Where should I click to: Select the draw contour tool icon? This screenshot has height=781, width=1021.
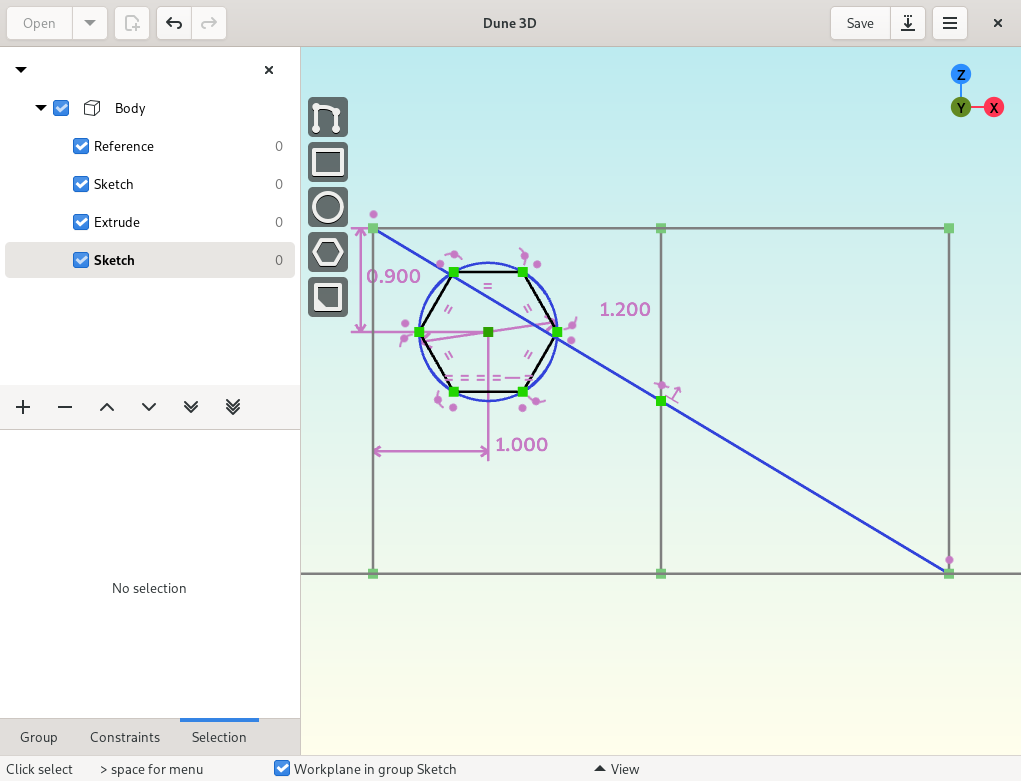click(x=328, y=117)
